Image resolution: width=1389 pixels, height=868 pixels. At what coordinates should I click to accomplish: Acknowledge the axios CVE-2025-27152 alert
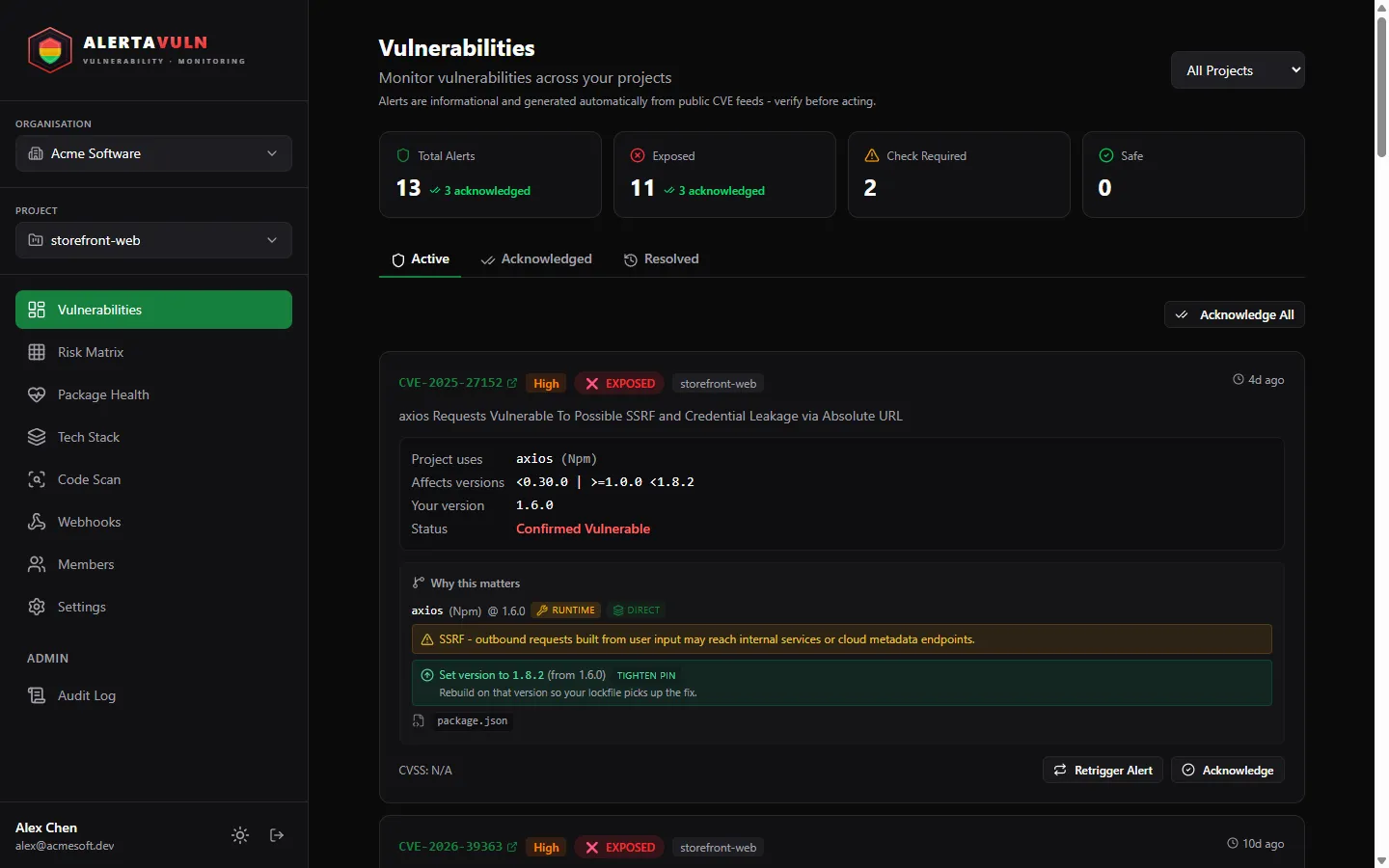coord(1228,770)
